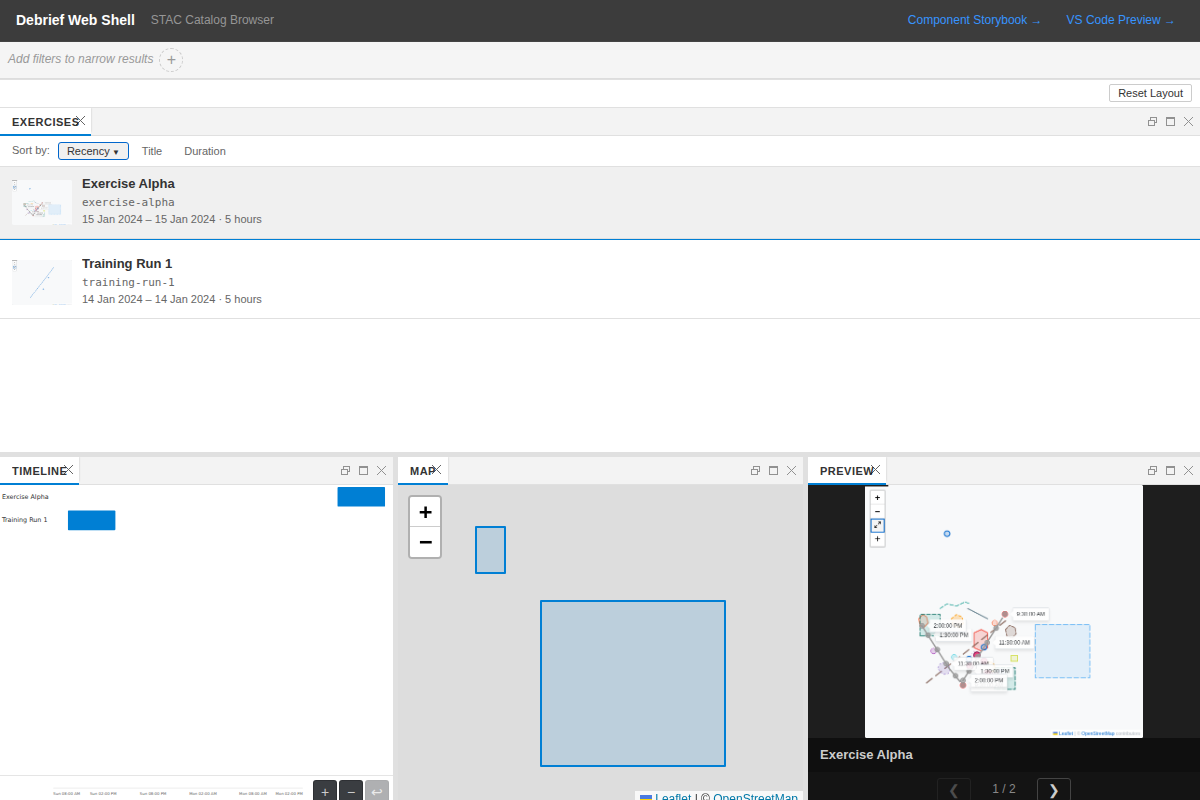Zoom in on the Timeline panel

324,790
